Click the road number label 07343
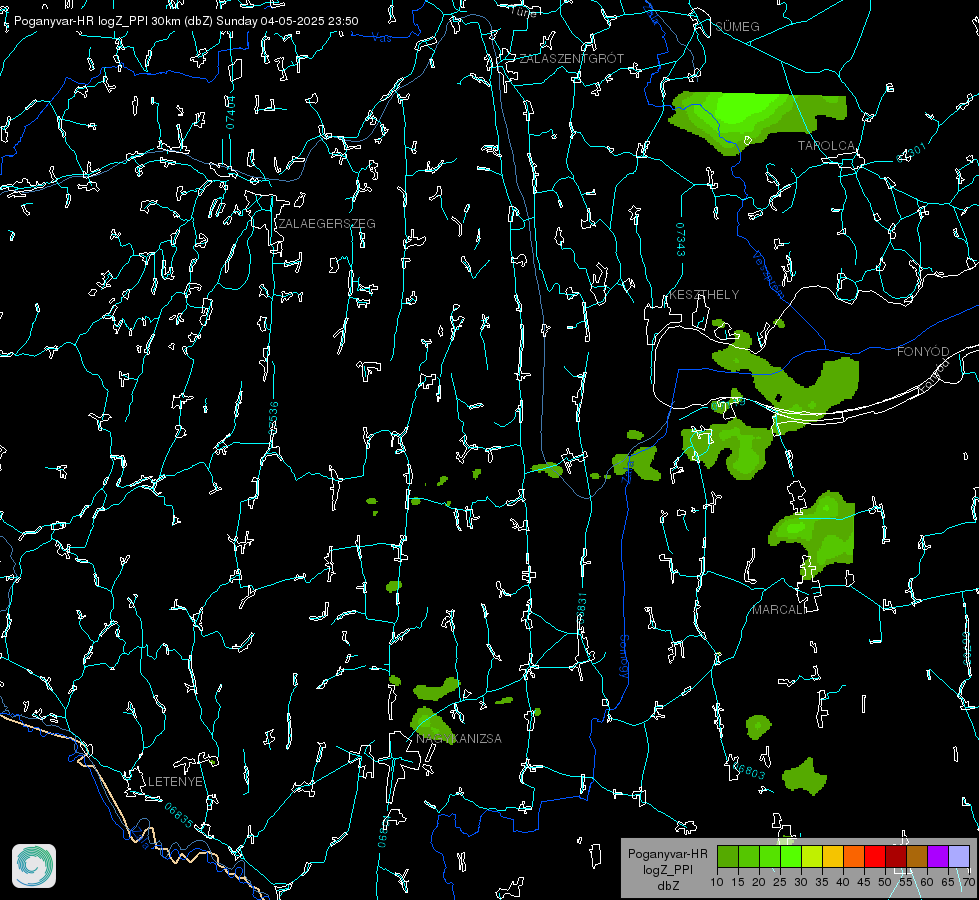979x900 pixels. pos(680,240)
